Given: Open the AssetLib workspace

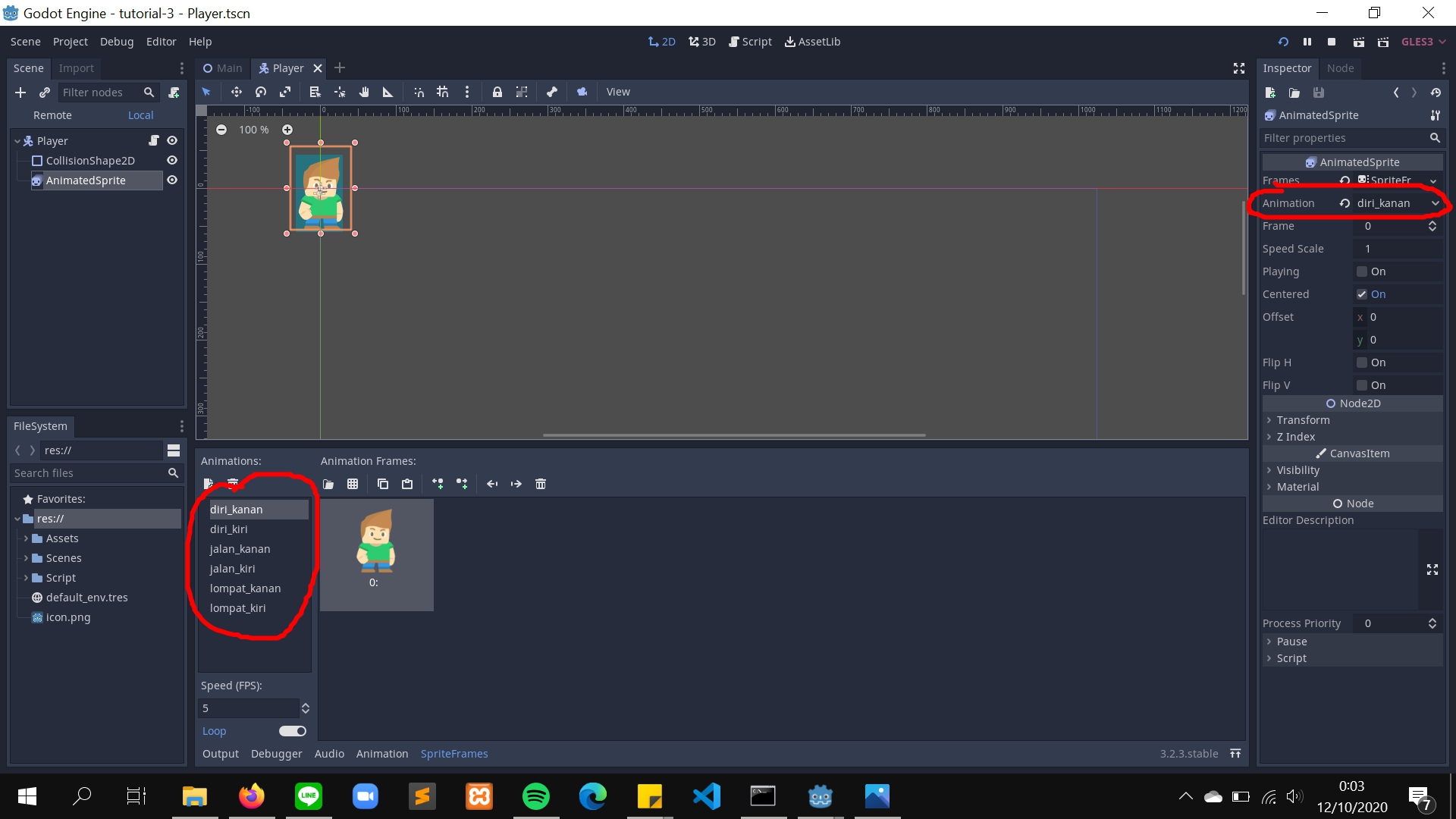Looking at the screenshot, I should tap(812, 42).
